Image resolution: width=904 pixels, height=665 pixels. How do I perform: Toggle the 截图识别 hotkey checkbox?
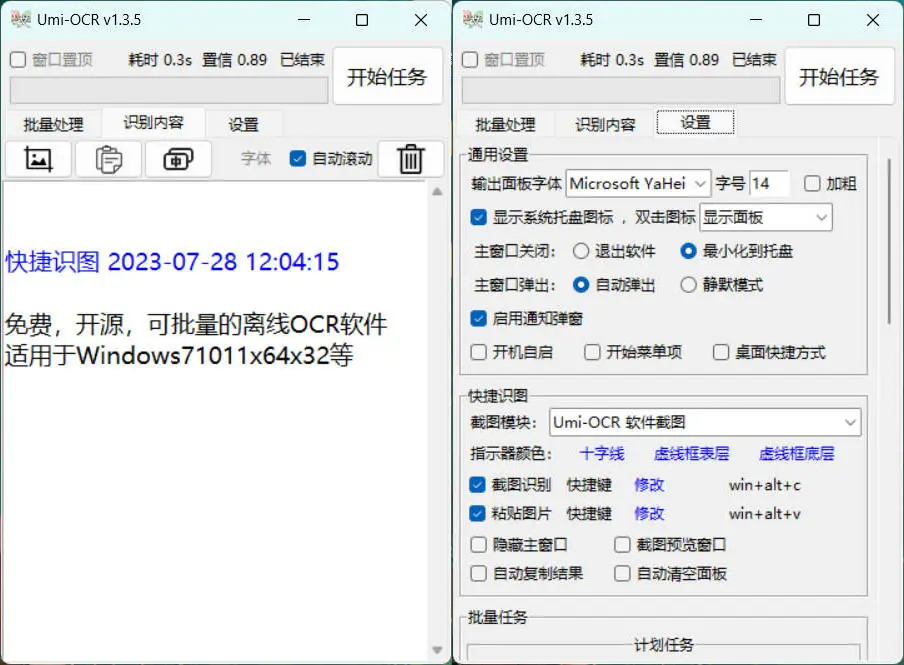click(x=477, y=484)
